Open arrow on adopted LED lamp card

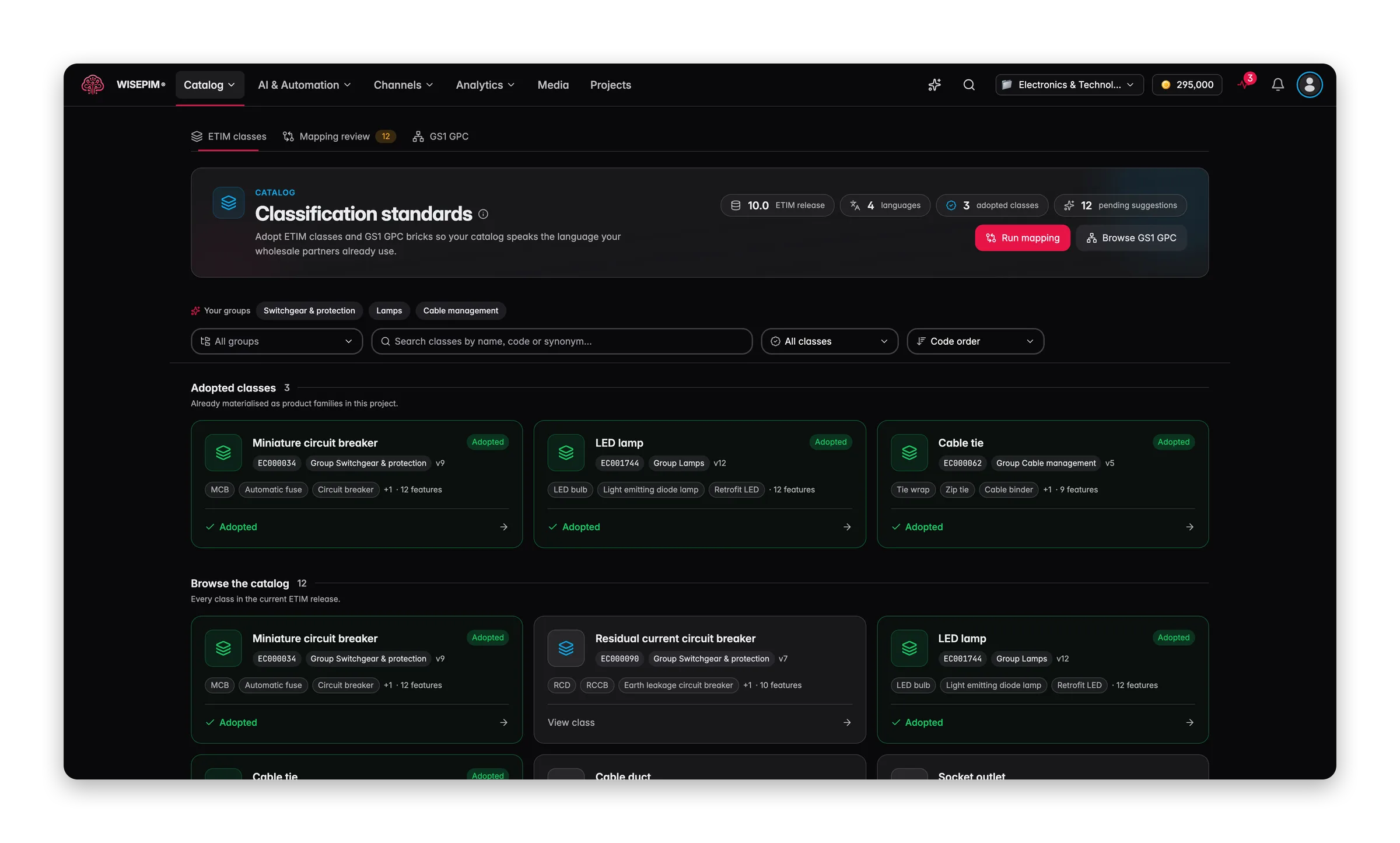coord(847,527)
